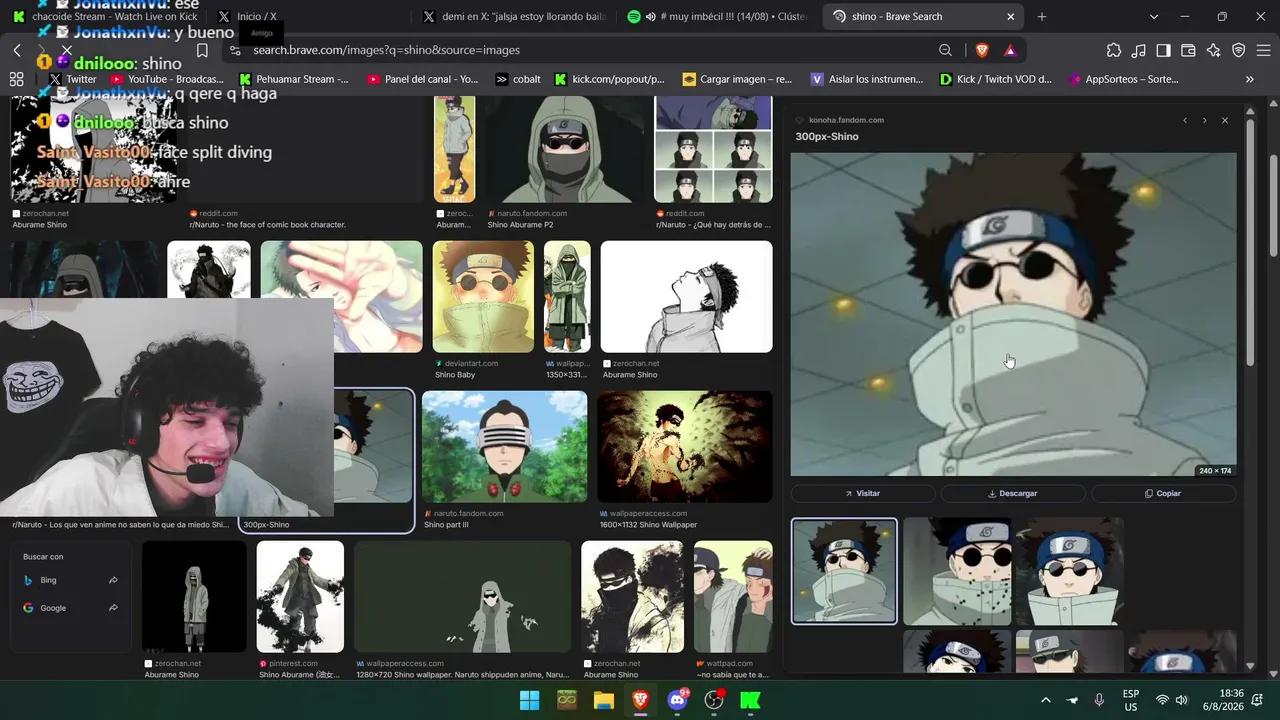Open the Minecraft-style infinity taskbar icon
Screen dimensions: 1280x720
pyautogui.click(x=566, y=700)
